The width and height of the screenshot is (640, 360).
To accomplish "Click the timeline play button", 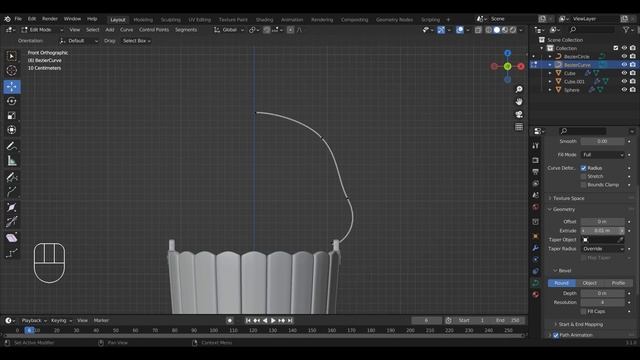I will tap(273, 321).
